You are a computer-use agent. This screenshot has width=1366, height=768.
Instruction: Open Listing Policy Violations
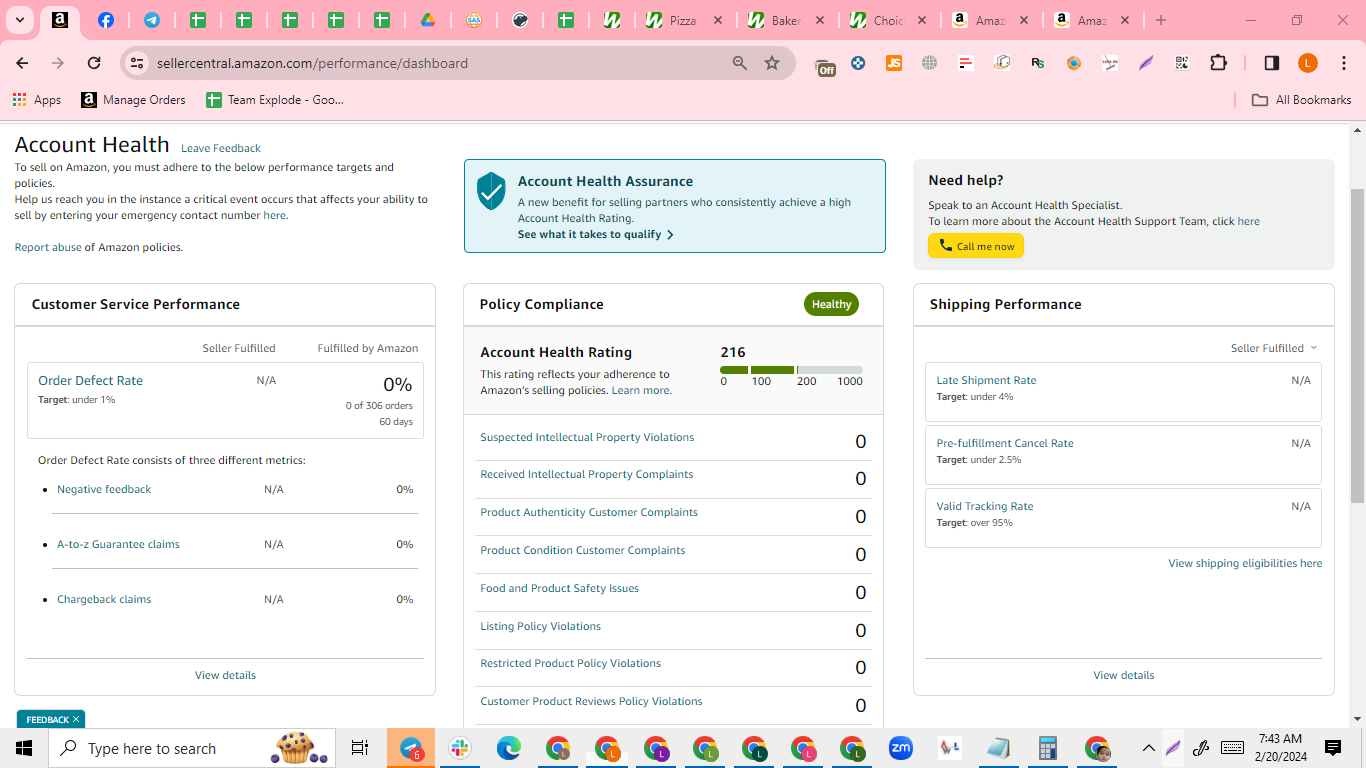pos(540,626)
